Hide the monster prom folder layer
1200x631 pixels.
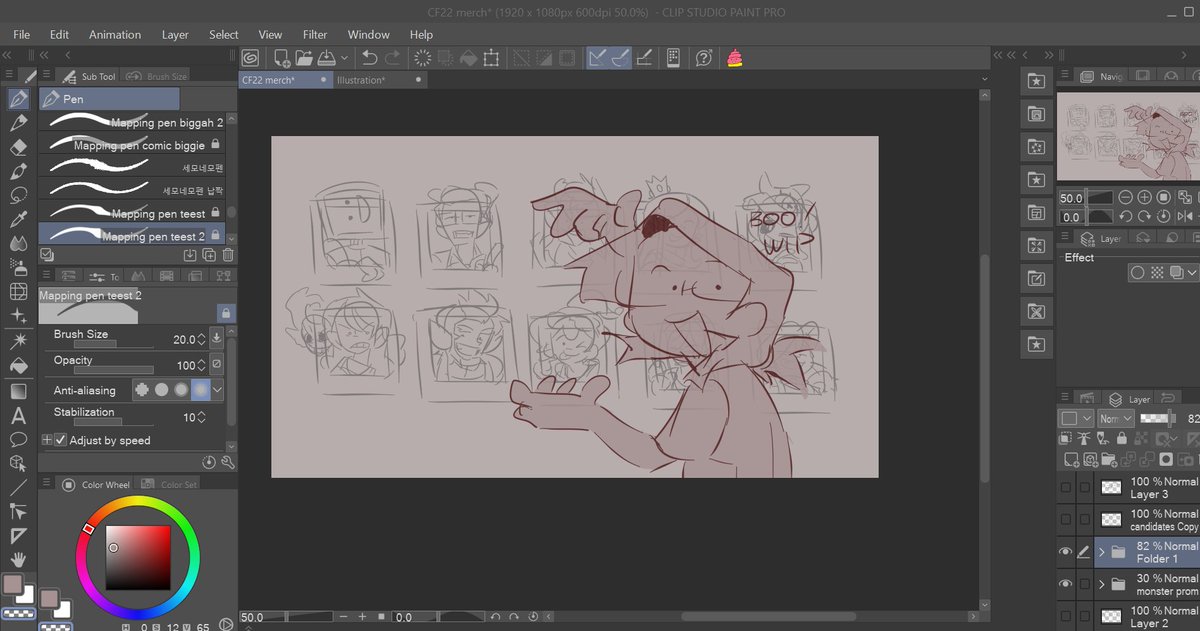click(x=1066, y=584)
